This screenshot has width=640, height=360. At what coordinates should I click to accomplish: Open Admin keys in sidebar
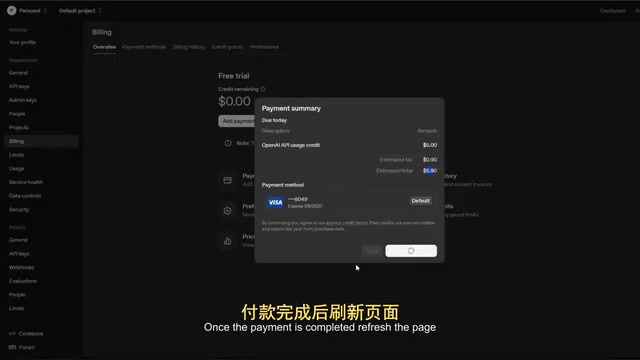[23, 100]
